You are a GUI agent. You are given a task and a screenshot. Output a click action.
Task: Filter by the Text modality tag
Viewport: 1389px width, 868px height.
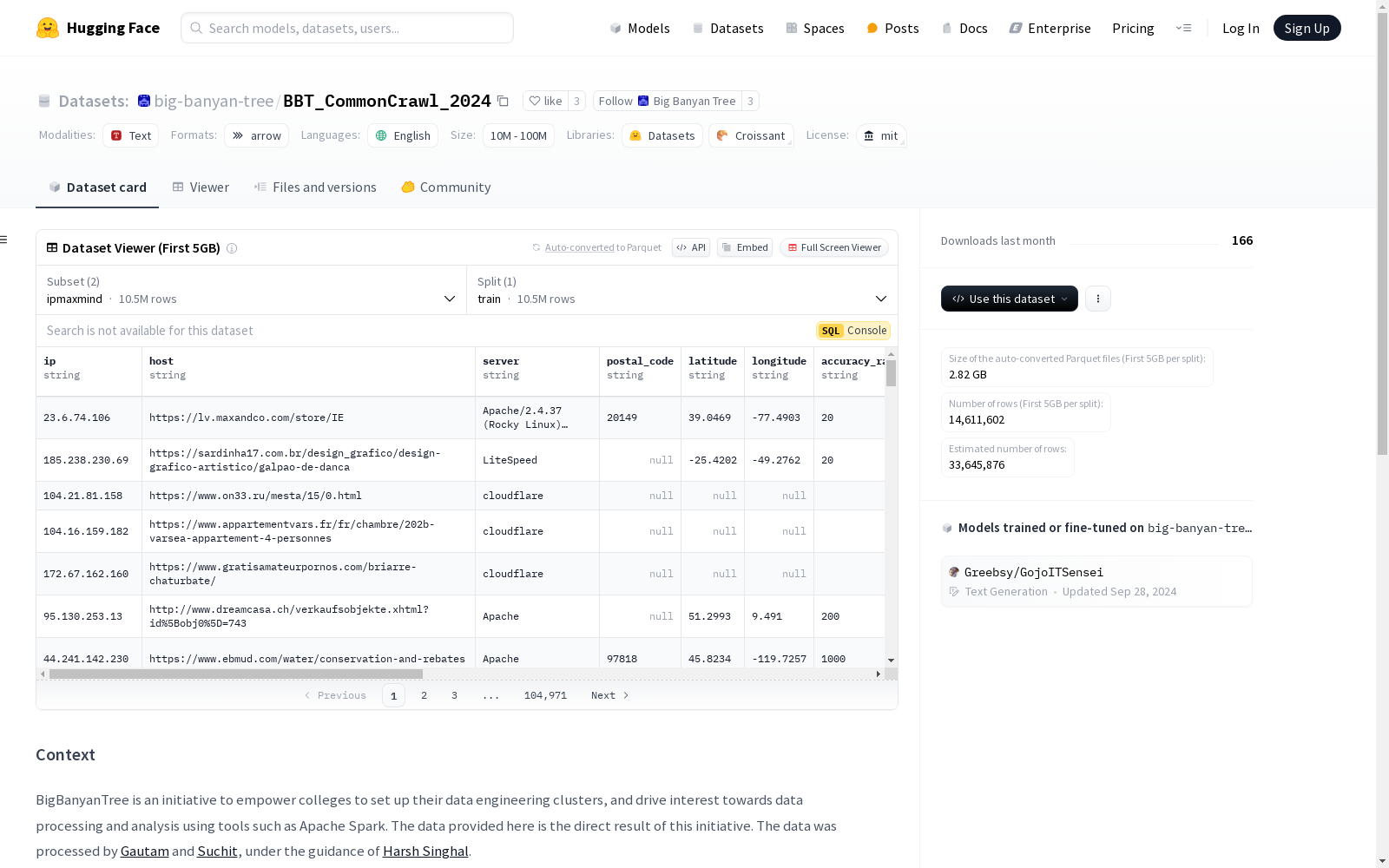tap(131, 135)
